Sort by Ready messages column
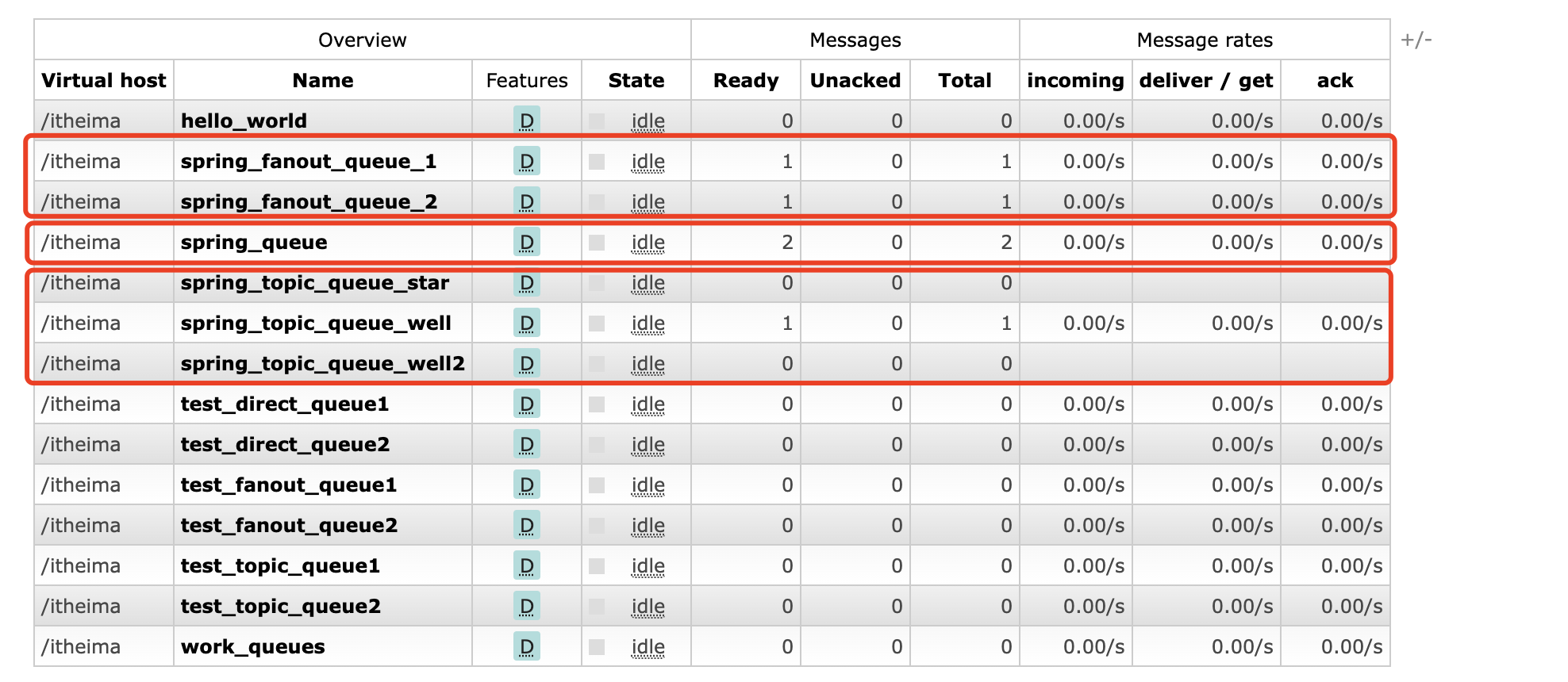The image size is (1568, 682). click(745, 80)
